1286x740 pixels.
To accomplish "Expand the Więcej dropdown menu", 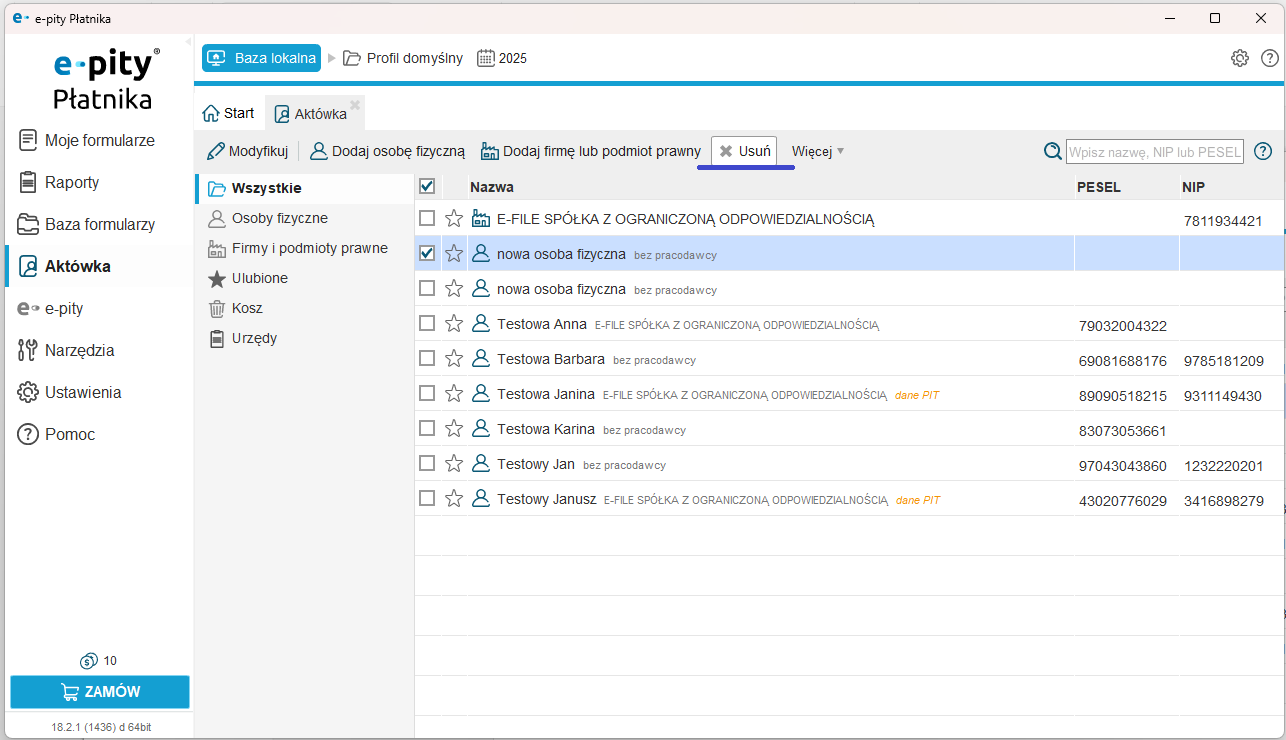I will 817,151.
